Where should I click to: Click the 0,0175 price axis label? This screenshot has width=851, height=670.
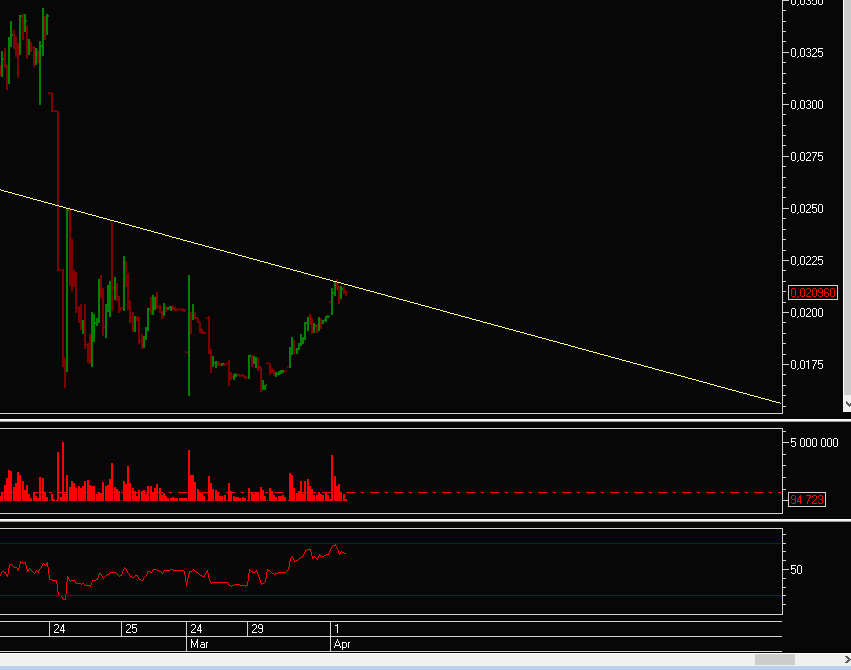click(806, 365)
